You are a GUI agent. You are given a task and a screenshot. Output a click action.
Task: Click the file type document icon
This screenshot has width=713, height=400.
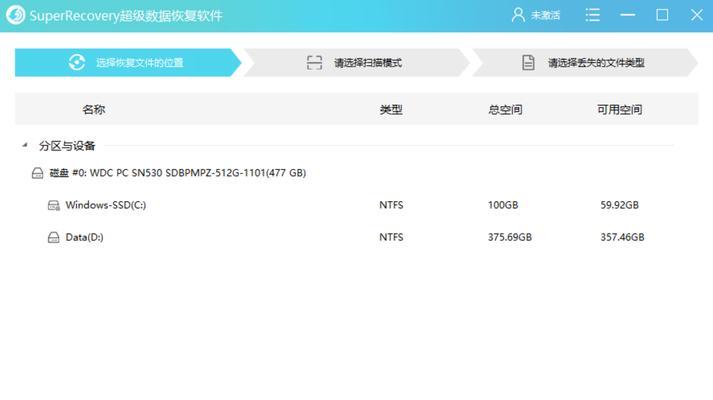click(528, 63)
